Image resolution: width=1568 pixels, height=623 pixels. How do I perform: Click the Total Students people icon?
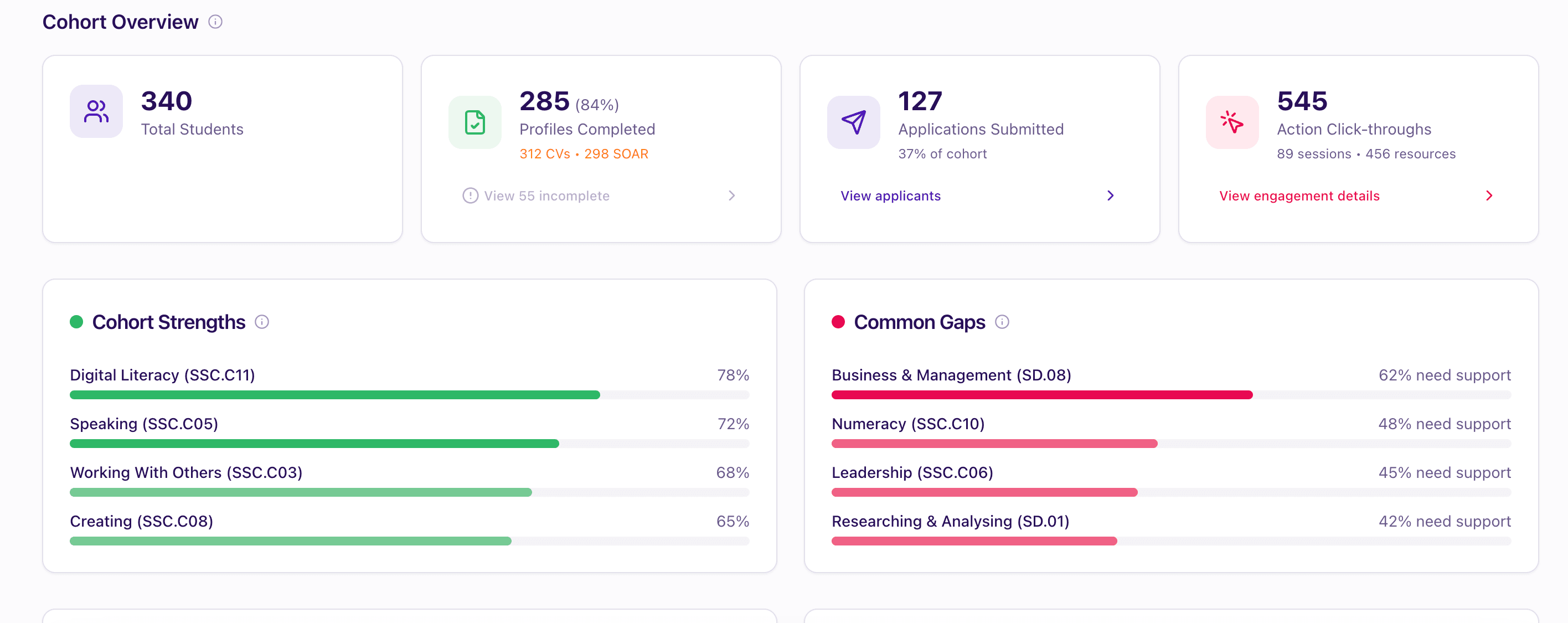coord(96,111)
